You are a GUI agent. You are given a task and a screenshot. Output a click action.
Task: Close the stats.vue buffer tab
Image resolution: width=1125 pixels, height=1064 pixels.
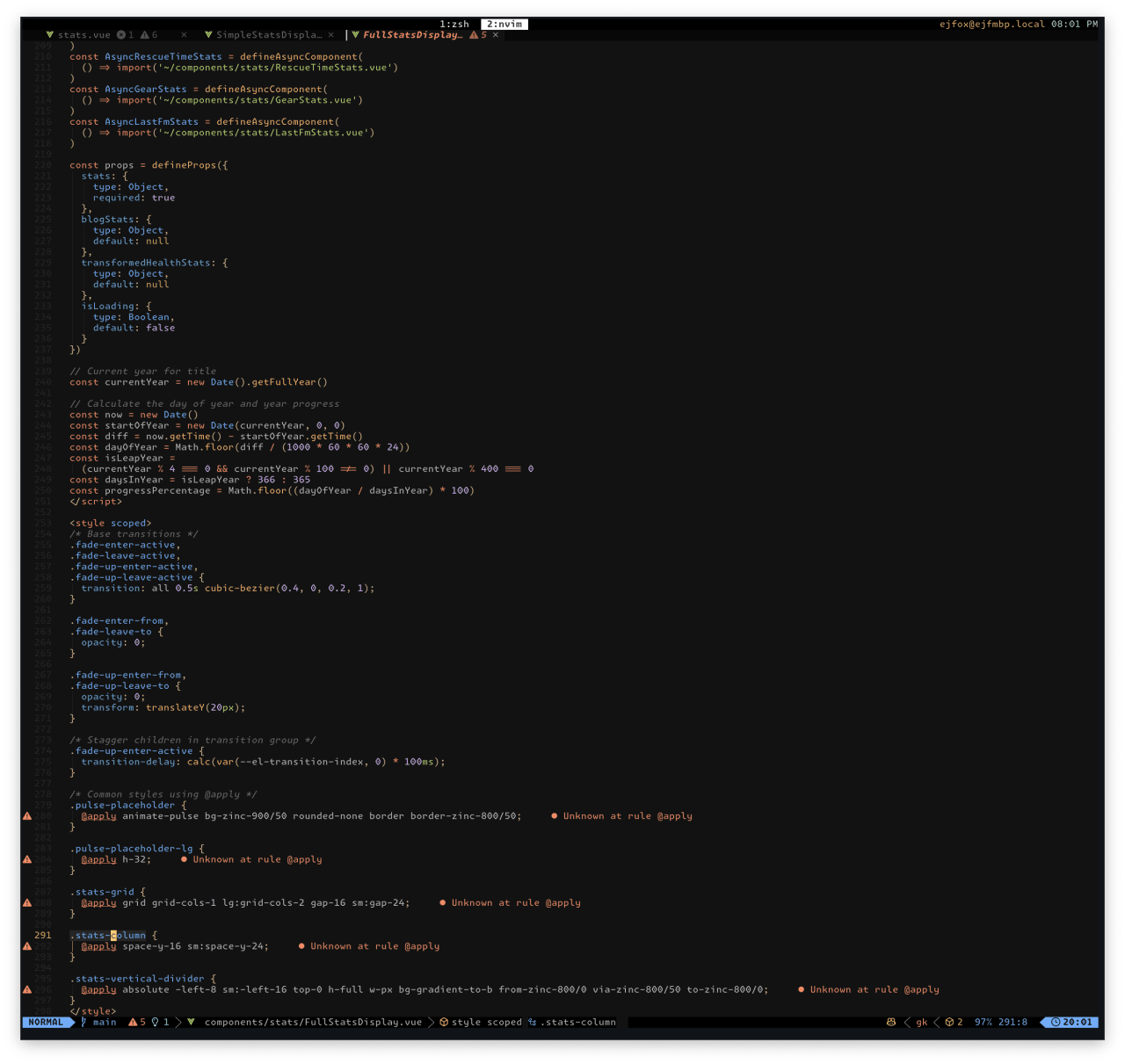tap(185, 34)
